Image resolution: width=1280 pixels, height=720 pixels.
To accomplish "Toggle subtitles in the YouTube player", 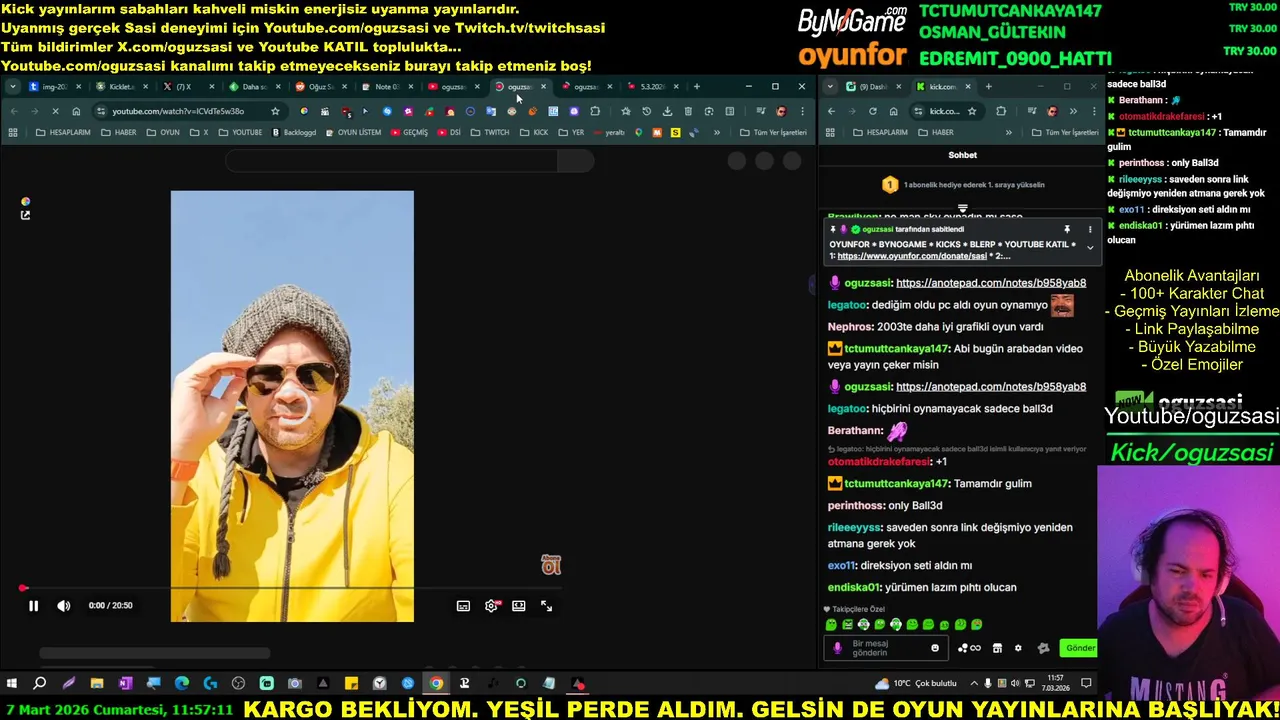I will pyautogui.click(x=463, y=605).
